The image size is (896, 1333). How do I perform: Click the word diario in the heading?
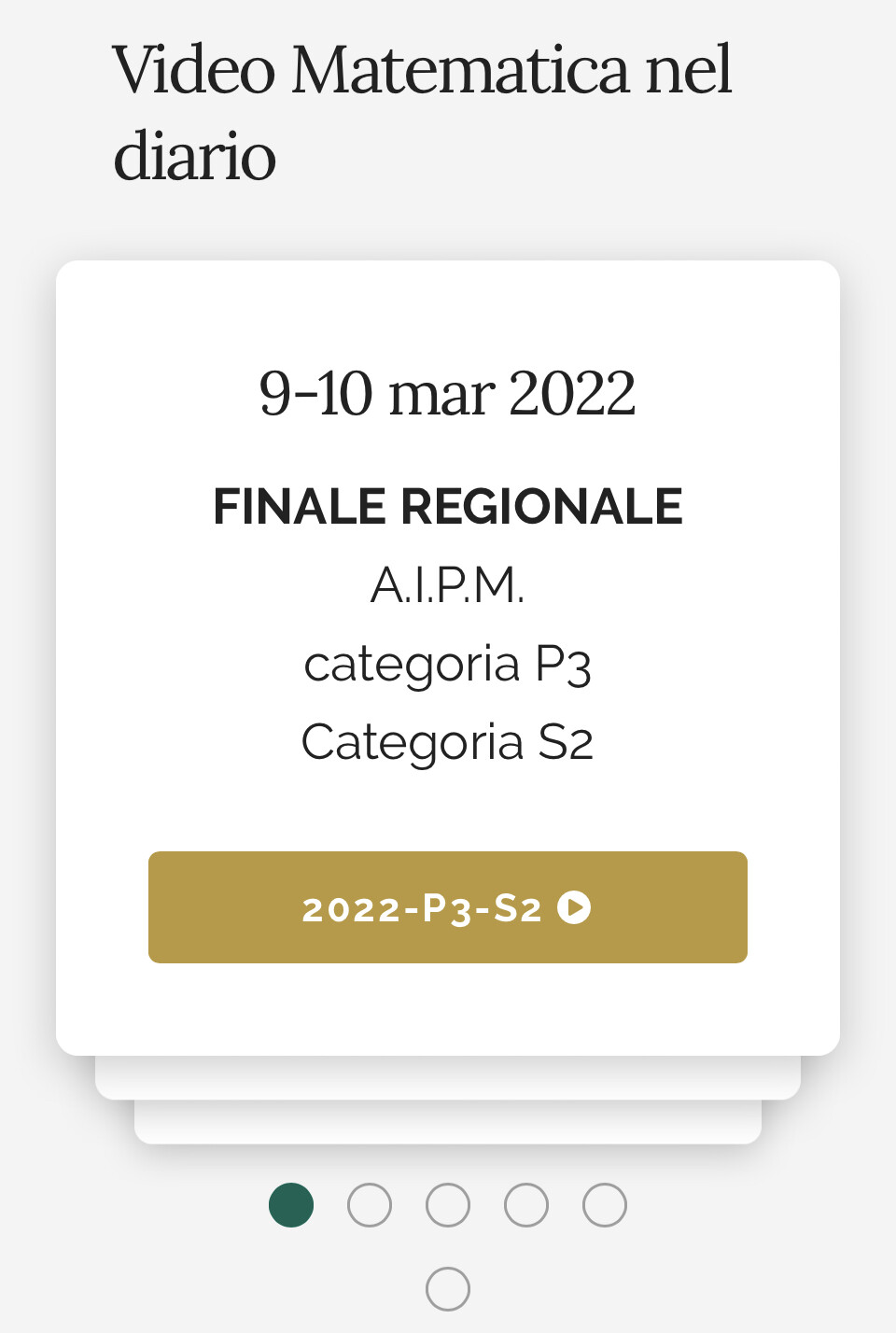[x=194, y=155]
